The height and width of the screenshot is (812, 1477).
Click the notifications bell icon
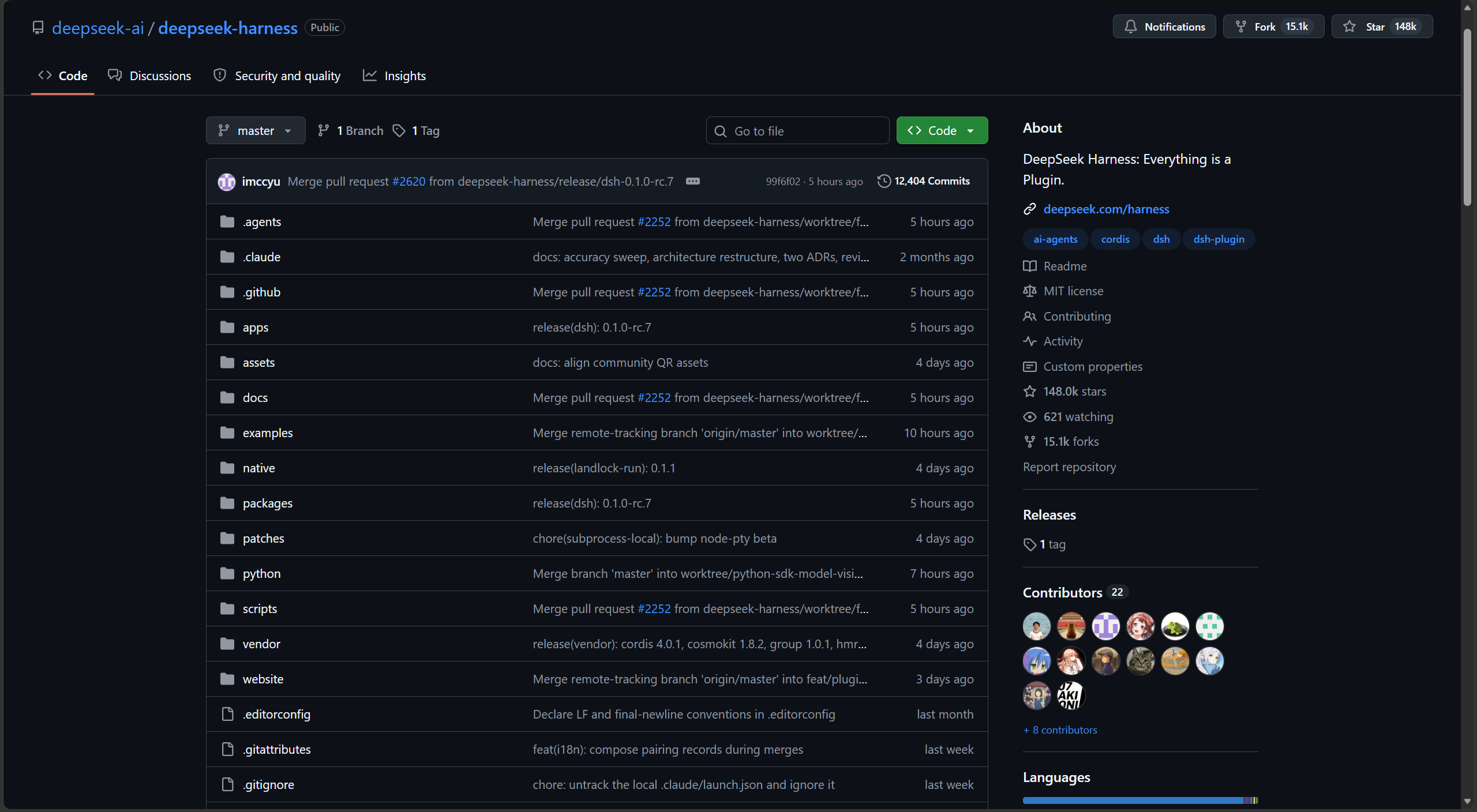pyautogui.click(x=1131, y=27)
